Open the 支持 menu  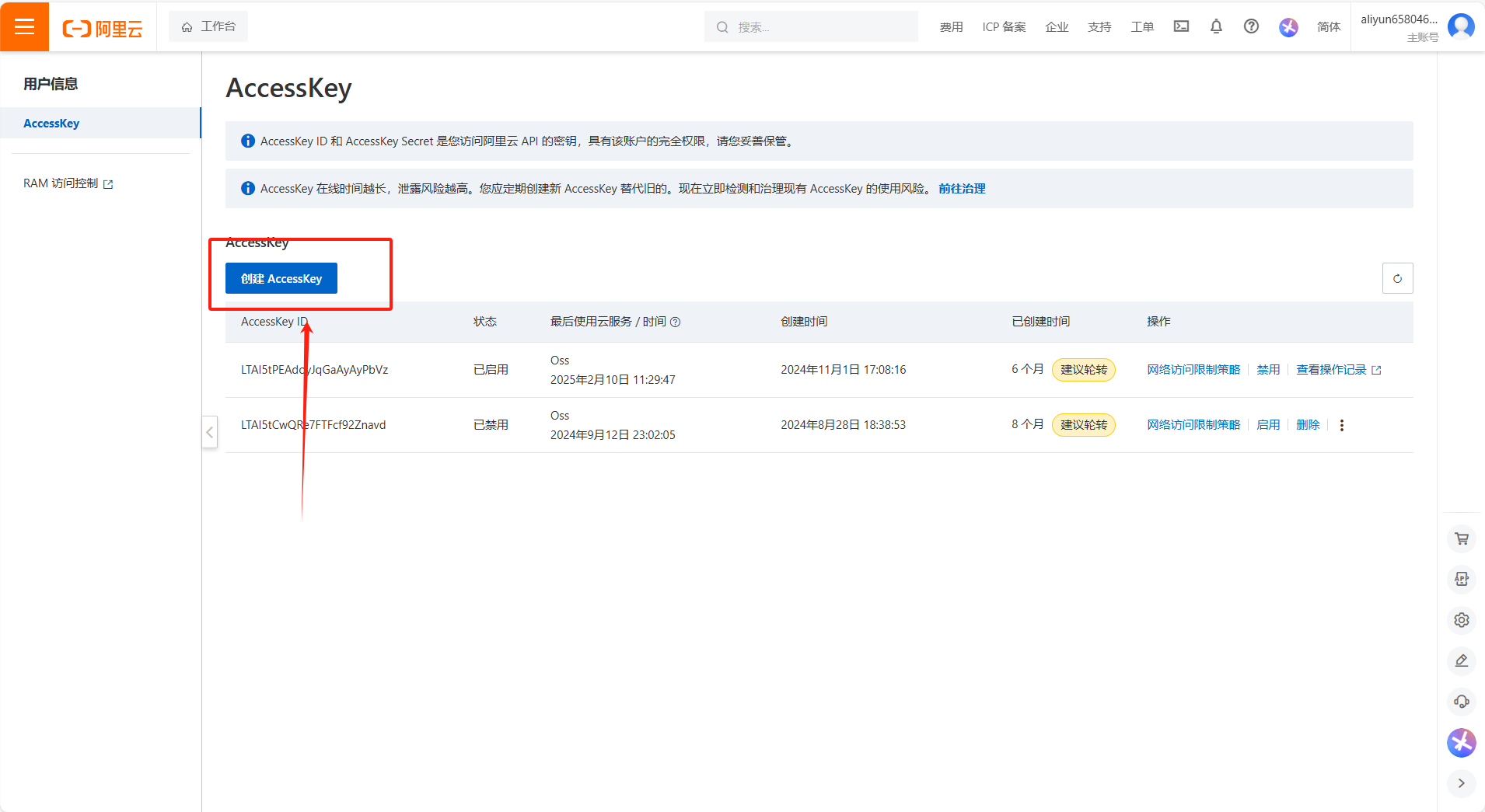pyautogui.click(x=1099, y=27)
